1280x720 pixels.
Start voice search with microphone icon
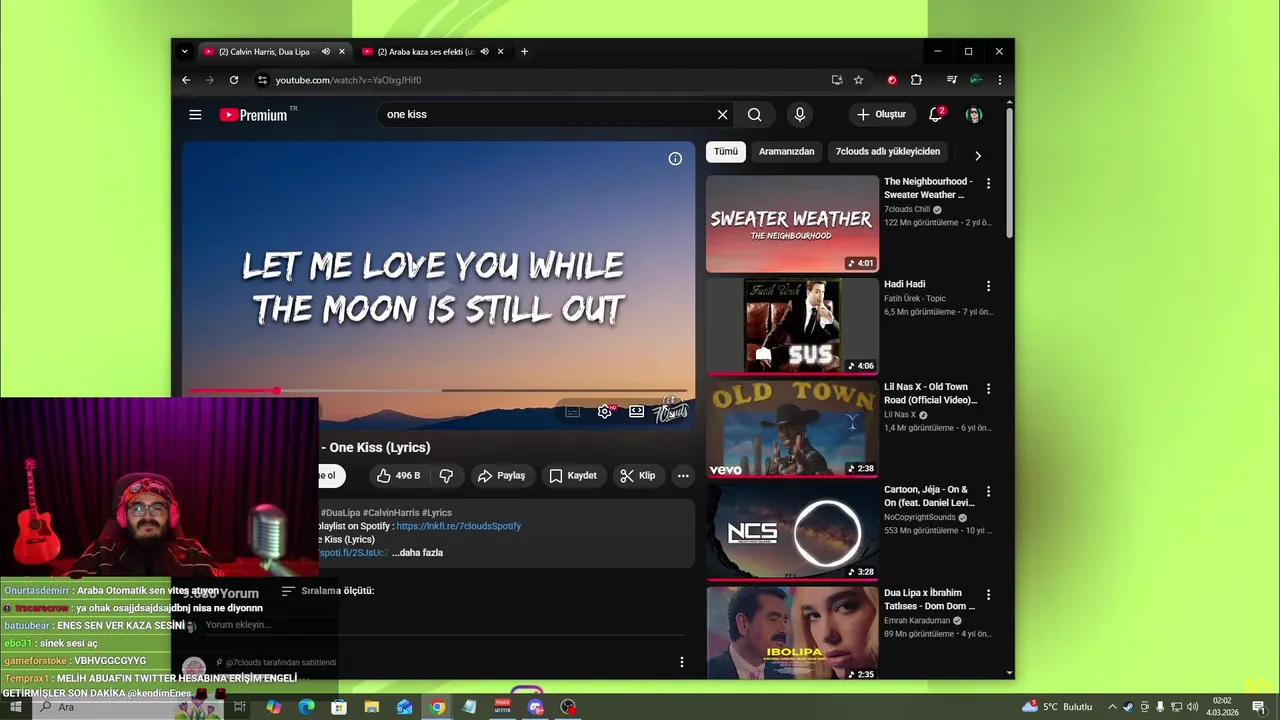[x=799, y=115]
